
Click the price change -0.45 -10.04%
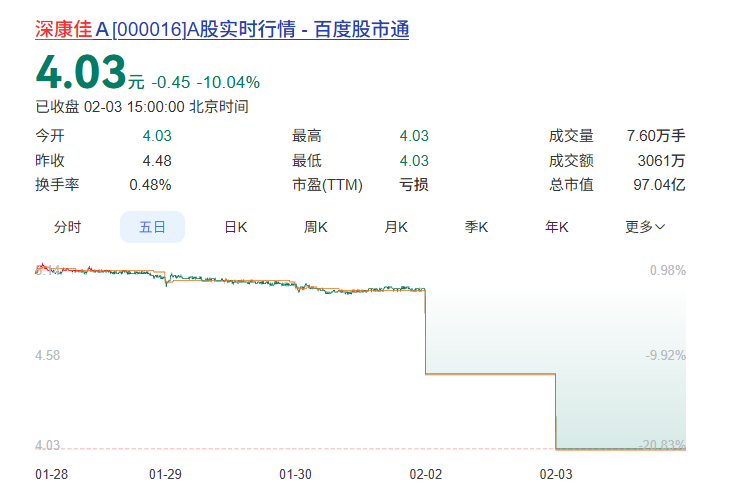click(205, 83)
